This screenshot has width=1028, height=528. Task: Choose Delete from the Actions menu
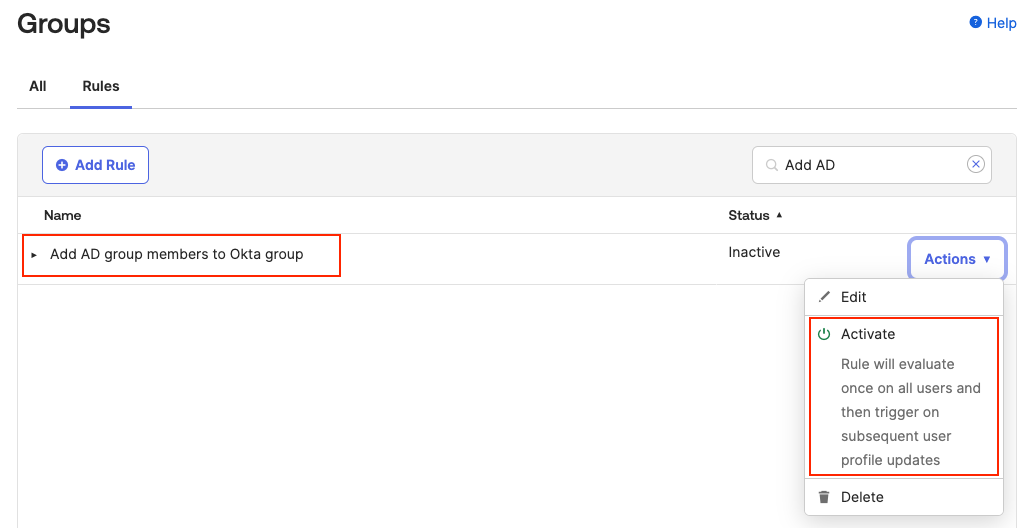click(x=862, y=497)
